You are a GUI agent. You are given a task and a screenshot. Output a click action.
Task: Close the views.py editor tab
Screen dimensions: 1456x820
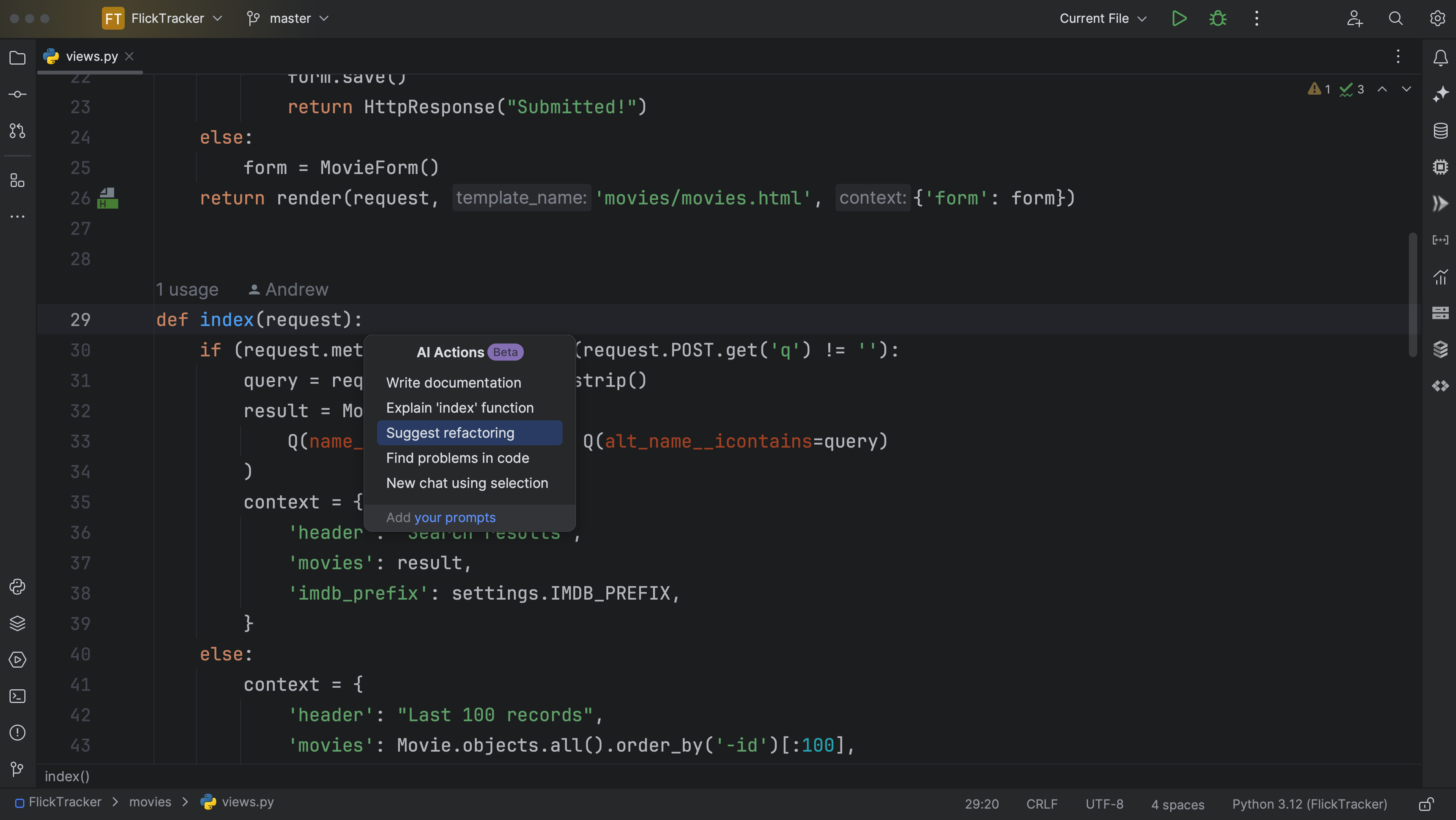129,56
